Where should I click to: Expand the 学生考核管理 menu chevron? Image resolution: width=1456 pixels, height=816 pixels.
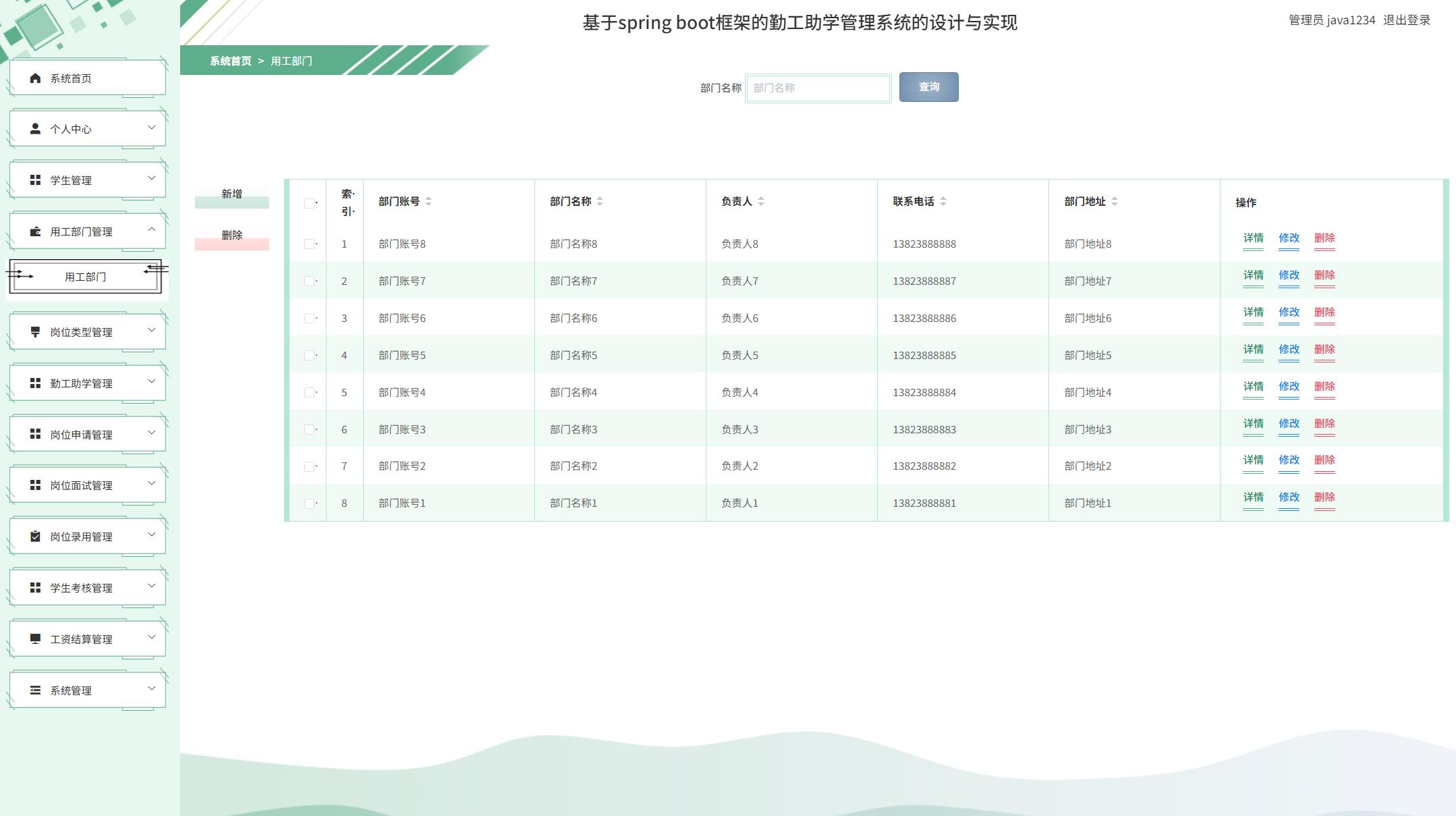click(152, 586)
